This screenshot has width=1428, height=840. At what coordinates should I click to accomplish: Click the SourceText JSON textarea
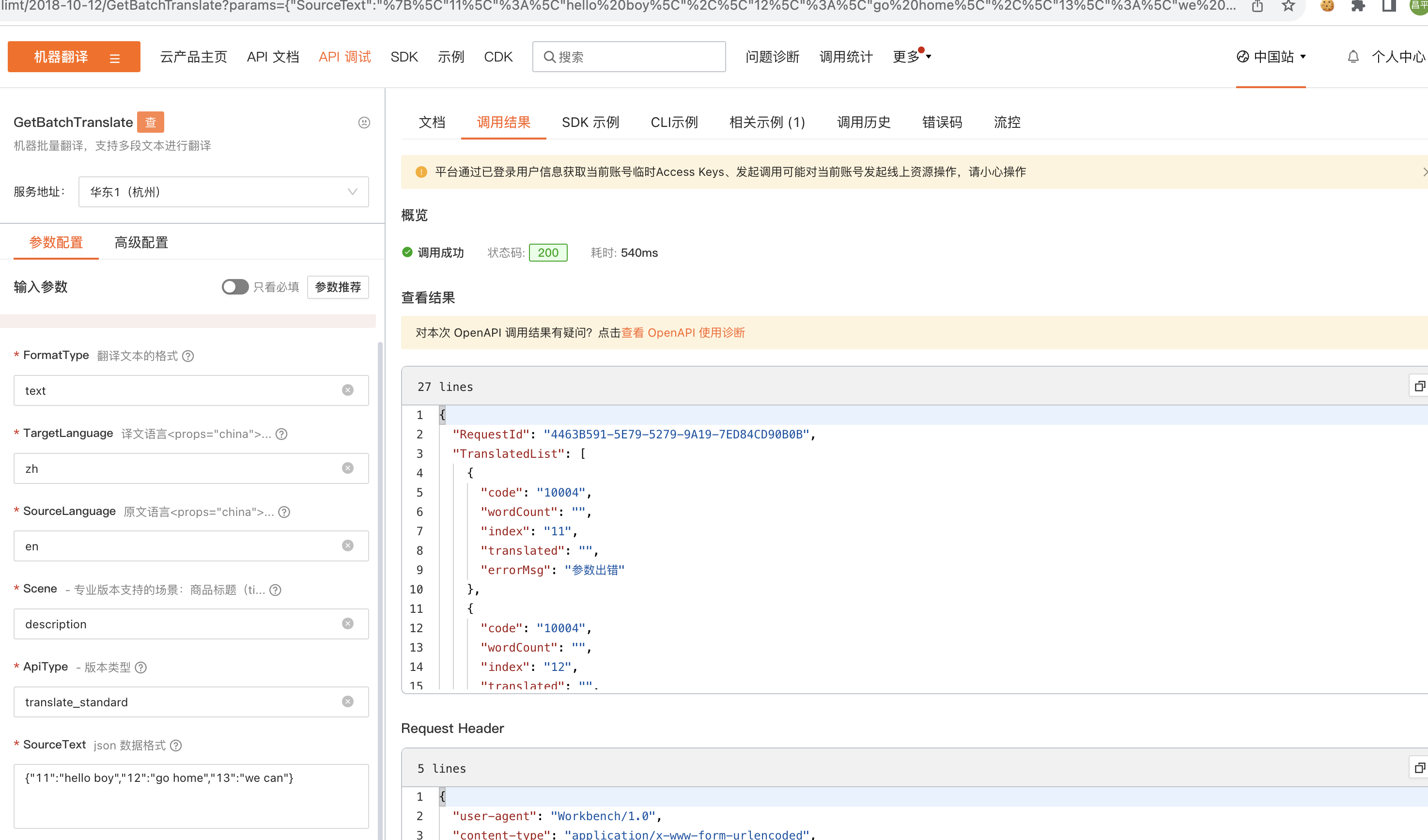(x=191, y=796)
